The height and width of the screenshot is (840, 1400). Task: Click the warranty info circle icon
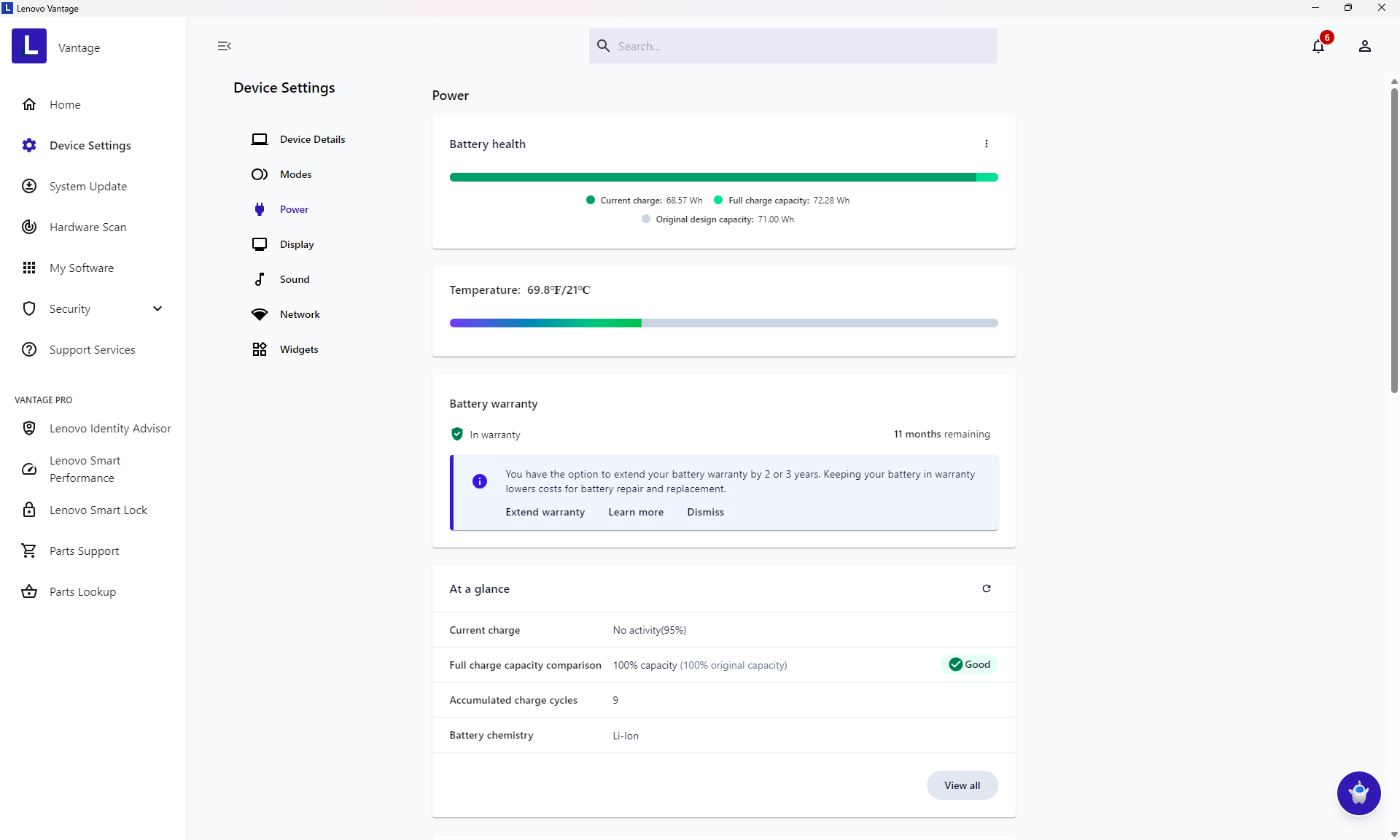tap(480, 481)
